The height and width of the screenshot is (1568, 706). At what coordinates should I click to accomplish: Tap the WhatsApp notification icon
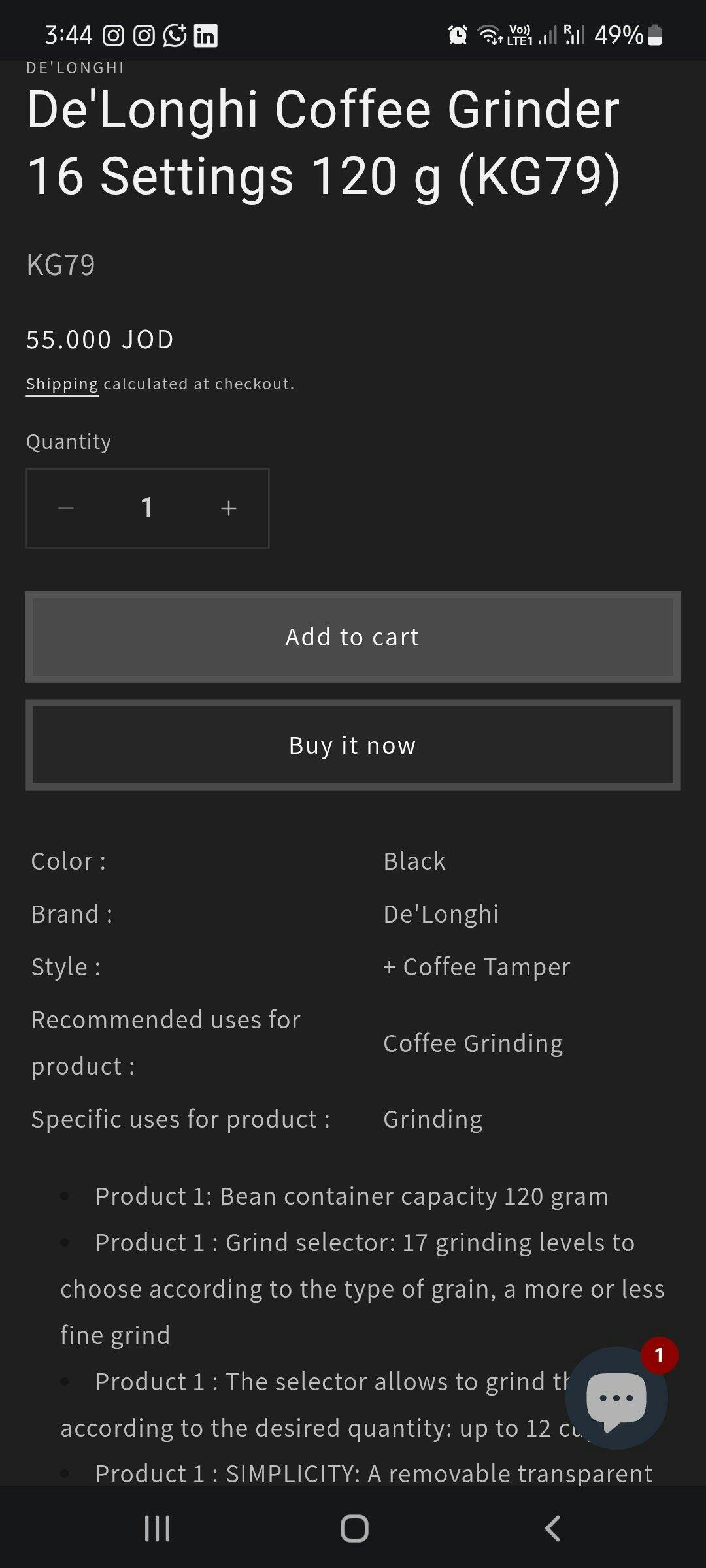pyautogui.click(x=175, y=35)
